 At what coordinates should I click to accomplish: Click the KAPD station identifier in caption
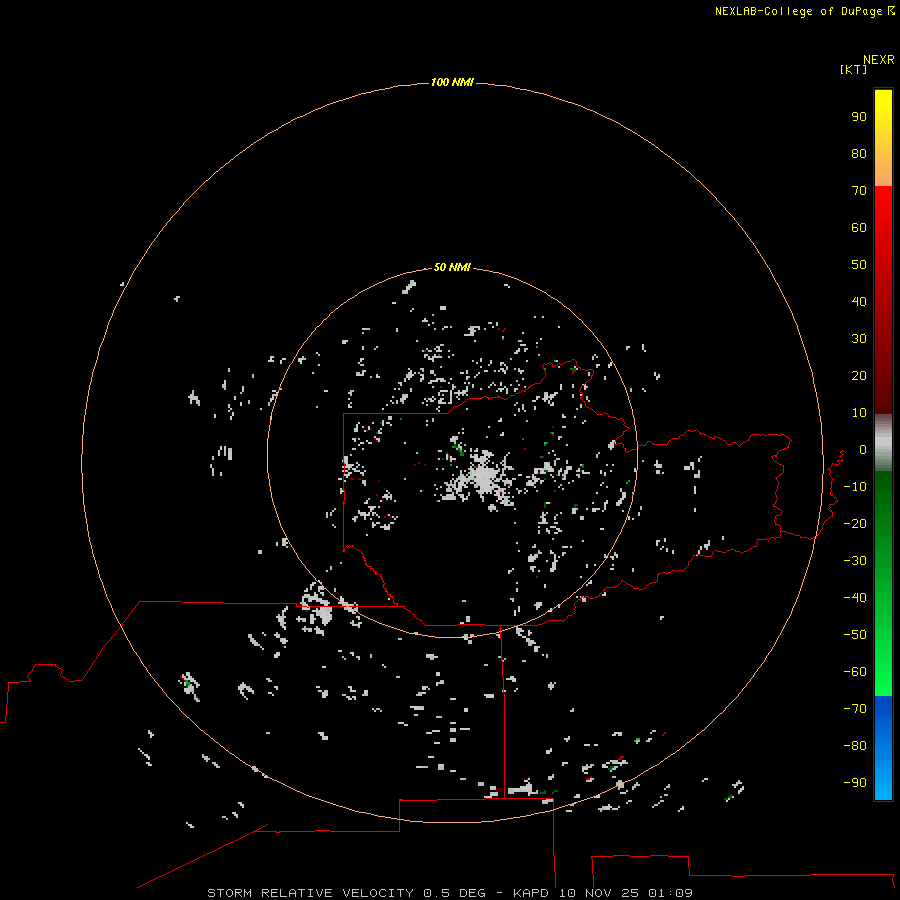(x=532, y=893)
